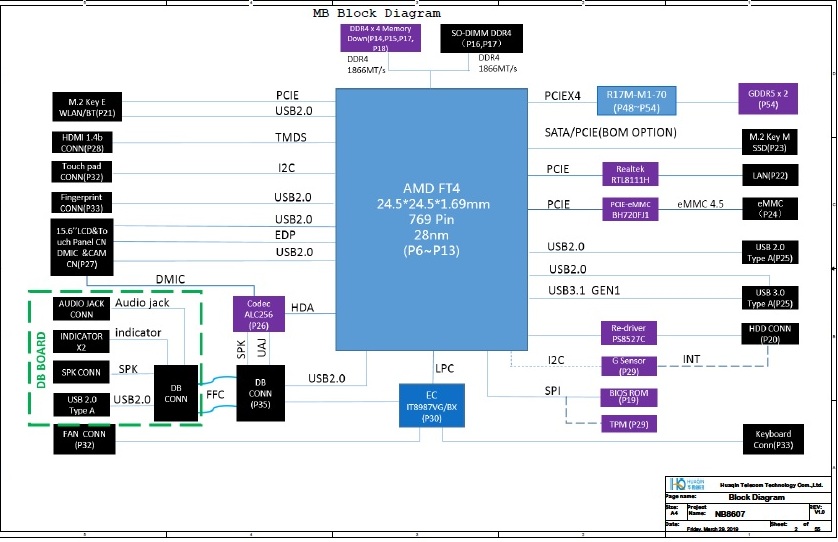This screenshot has width=838, height=542.
Task: Click the BIOS ROM block
Action: (x=630, y=397)
